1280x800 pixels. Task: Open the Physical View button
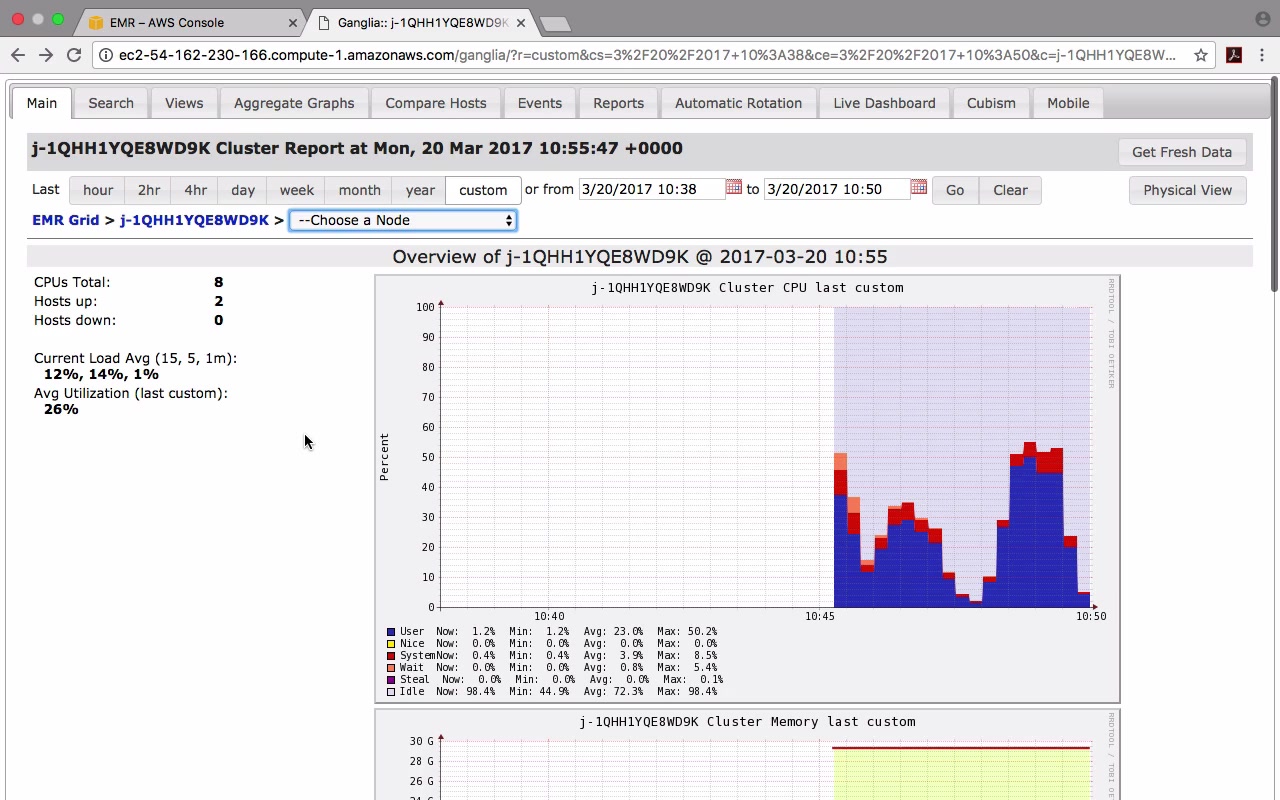(1188, 190)
